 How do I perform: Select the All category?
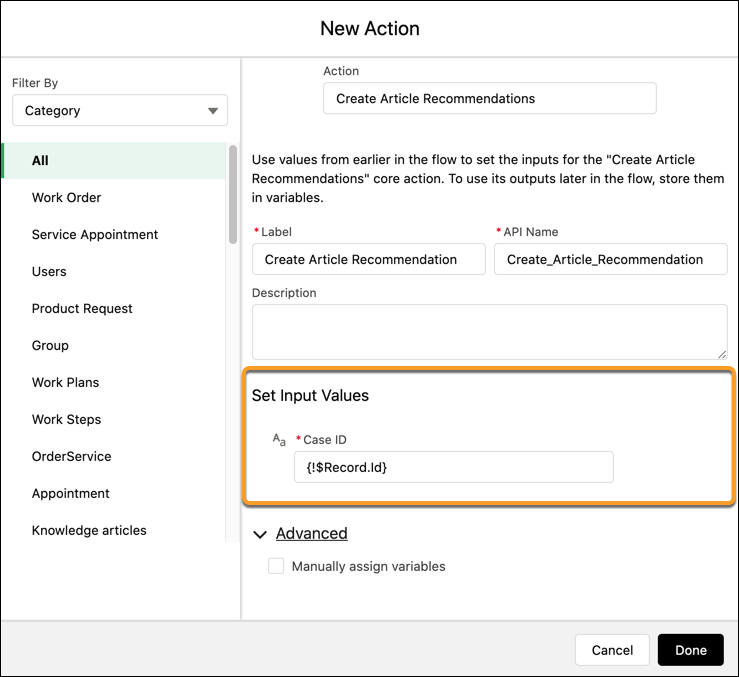[114, 160]
